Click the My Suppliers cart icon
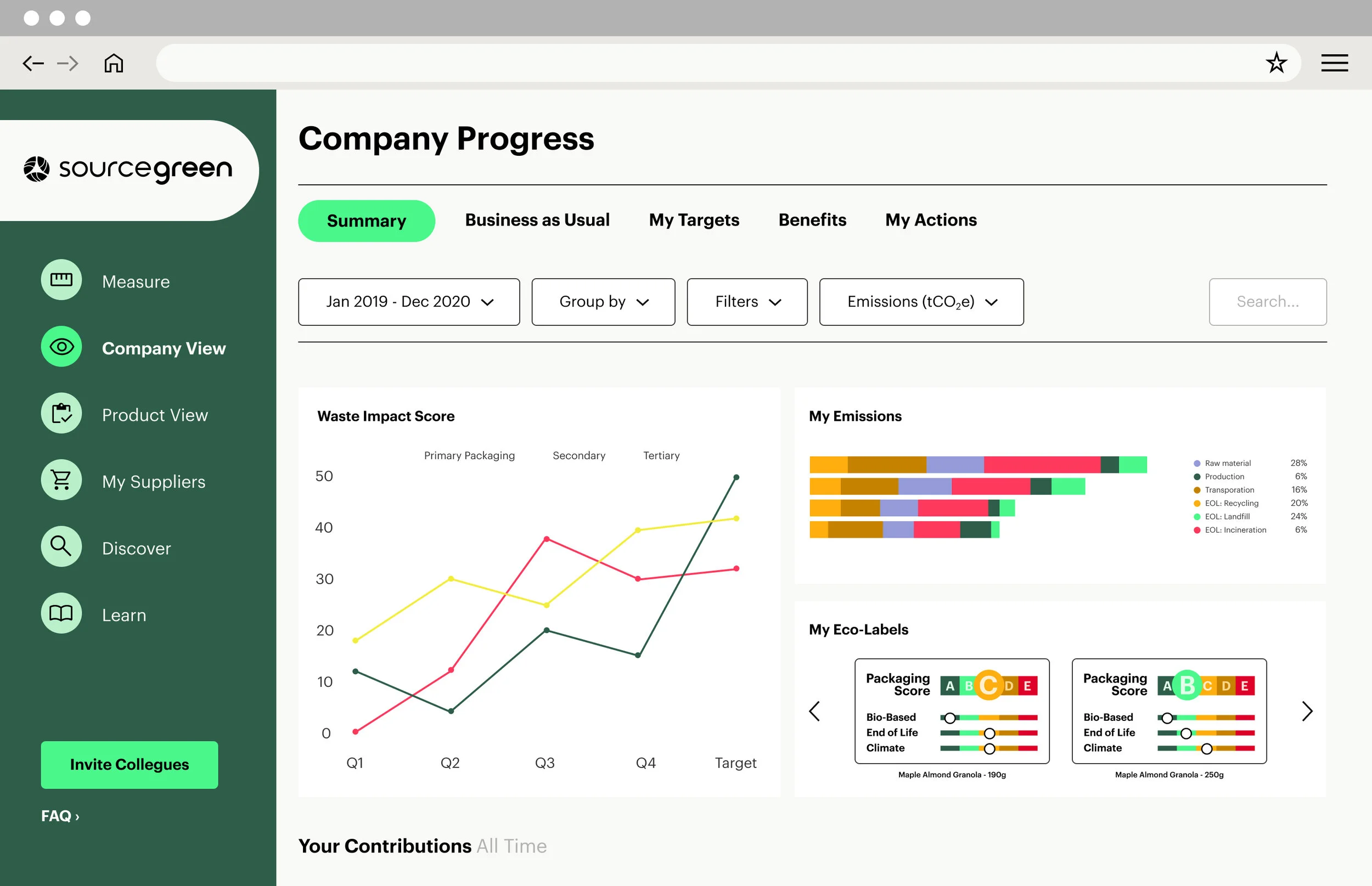 pos(61,480)
